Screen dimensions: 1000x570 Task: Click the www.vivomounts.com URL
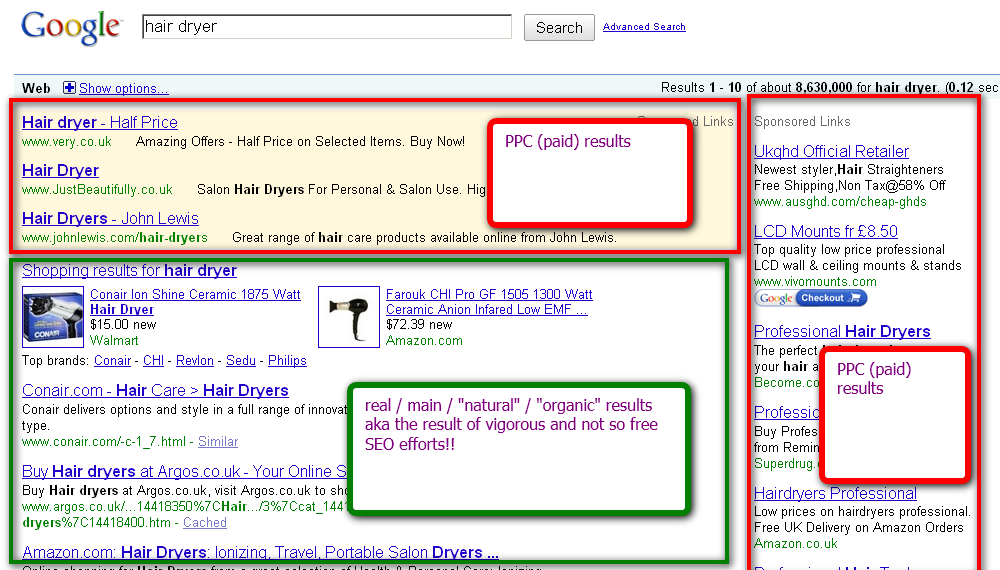pyautogui.click(x=815, y=282)
